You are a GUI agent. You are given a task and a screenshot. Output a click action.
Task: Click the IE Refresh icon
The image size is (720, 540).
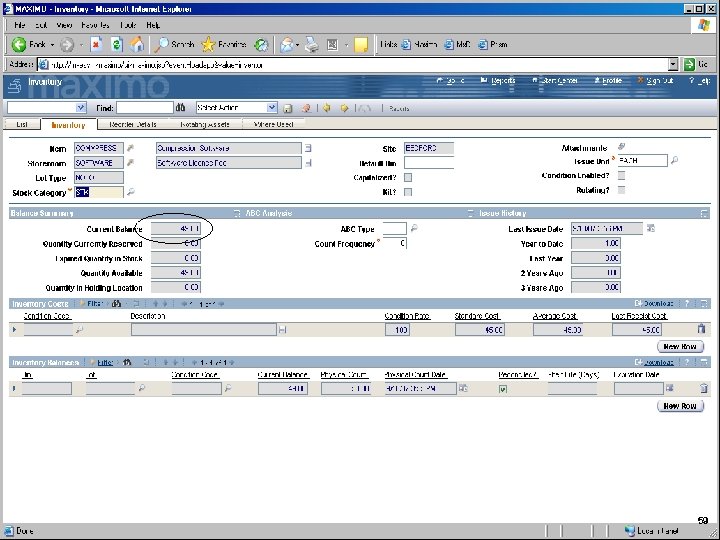(x=117, y=45)
